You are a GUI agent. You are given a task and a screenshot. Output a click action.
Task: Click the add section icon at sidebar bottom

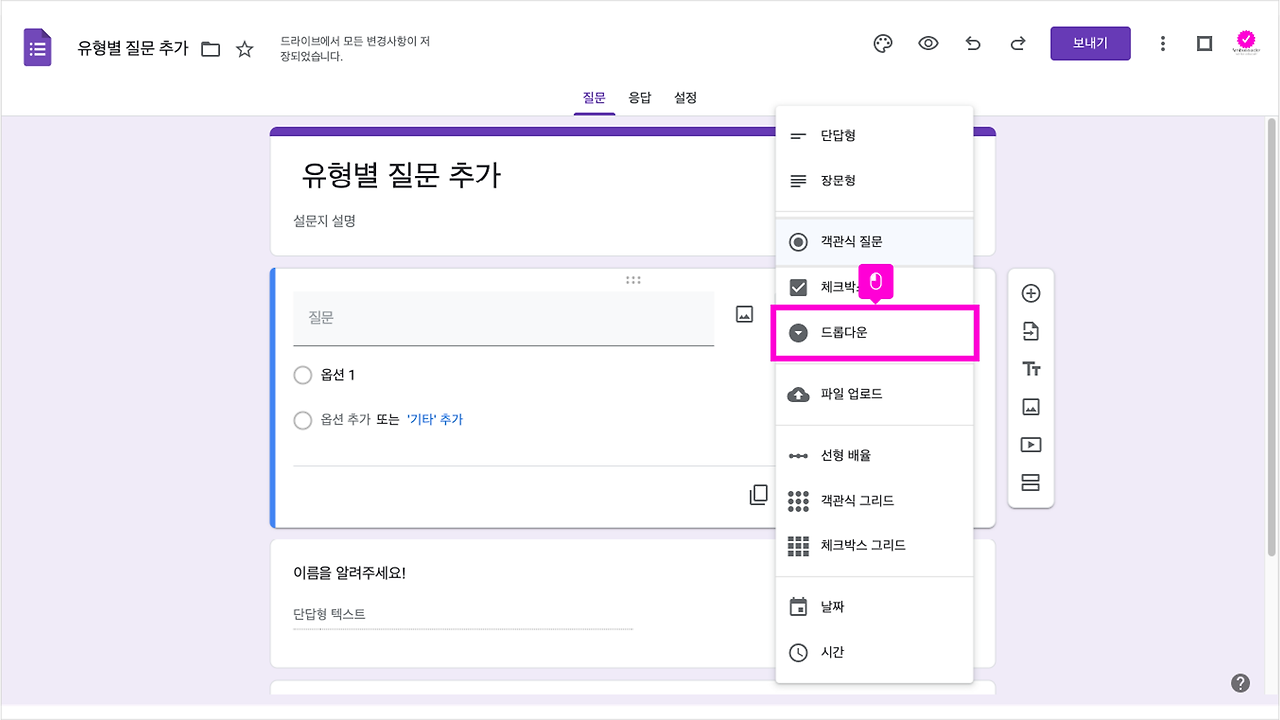pos(1030,482)
